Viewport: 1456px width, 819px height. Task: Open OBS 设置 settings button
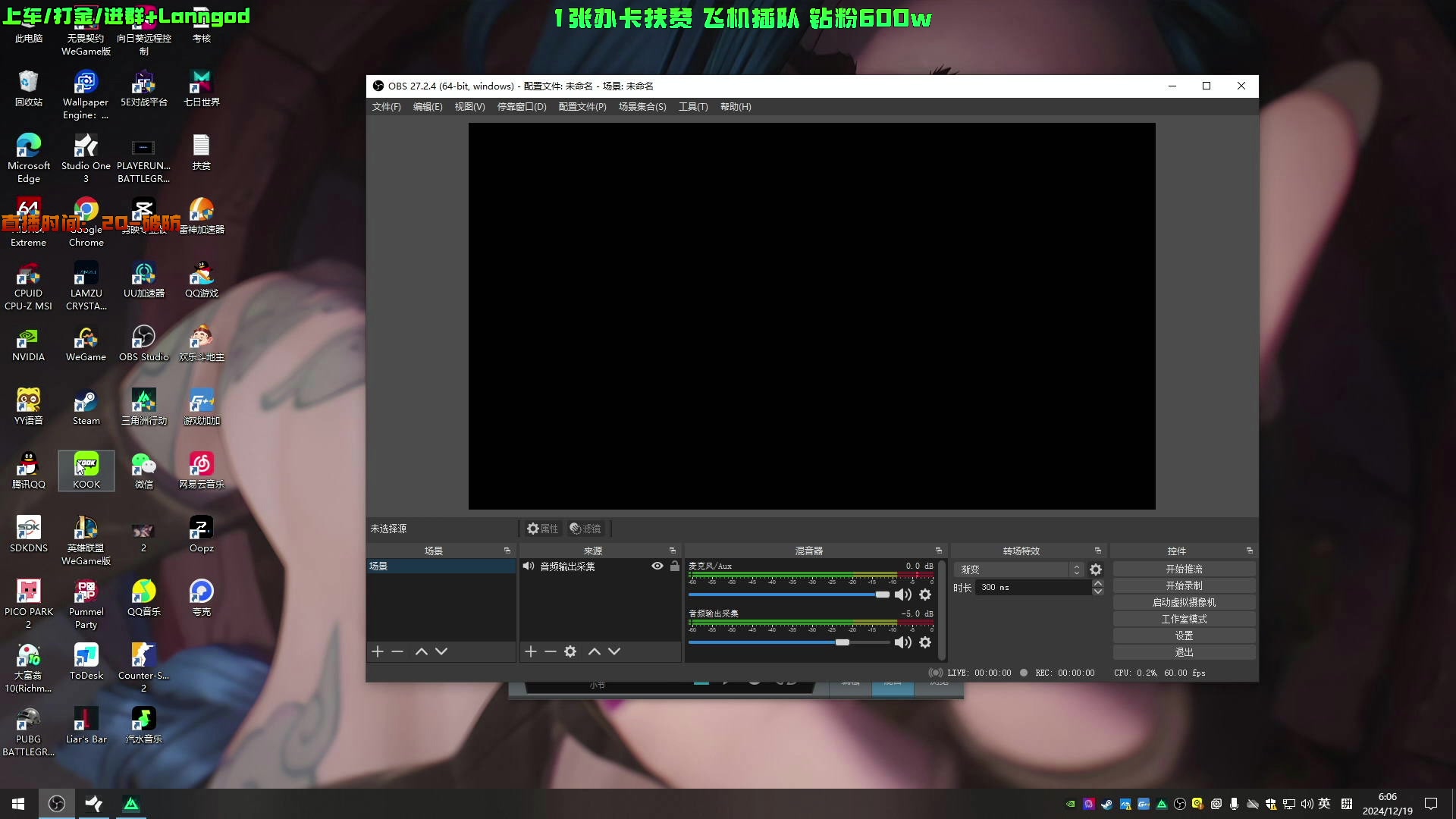pos(1185,635)
